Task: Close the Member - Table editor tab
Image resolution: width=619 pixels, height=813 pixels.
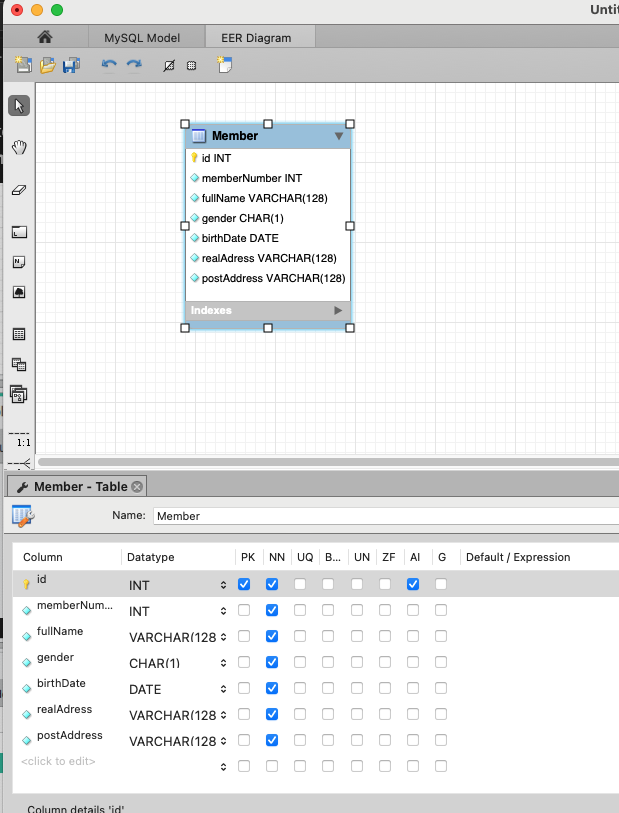Action: 138,487
